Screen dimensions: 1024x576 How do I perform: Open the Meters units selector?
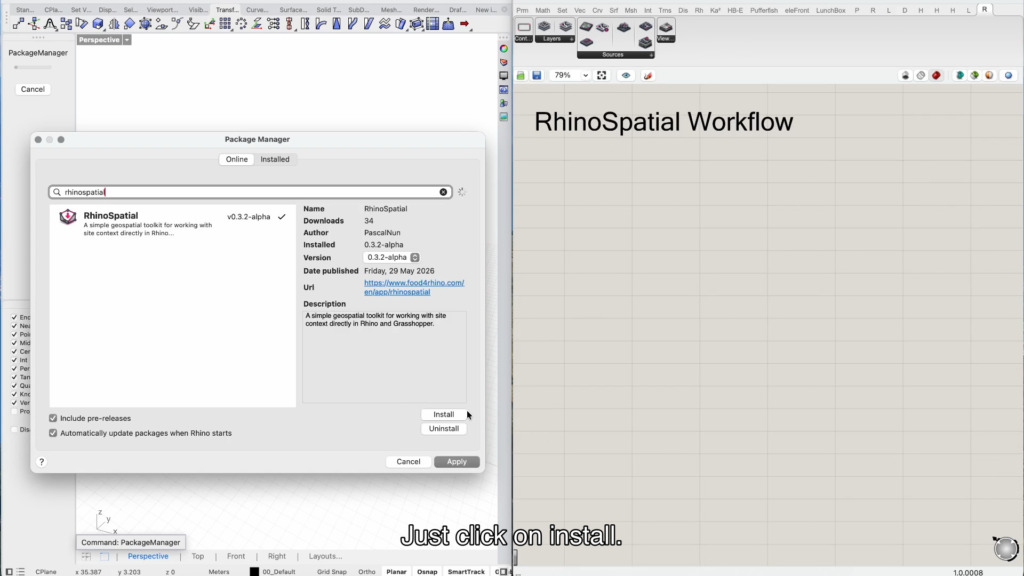click(x=219, y=571)
